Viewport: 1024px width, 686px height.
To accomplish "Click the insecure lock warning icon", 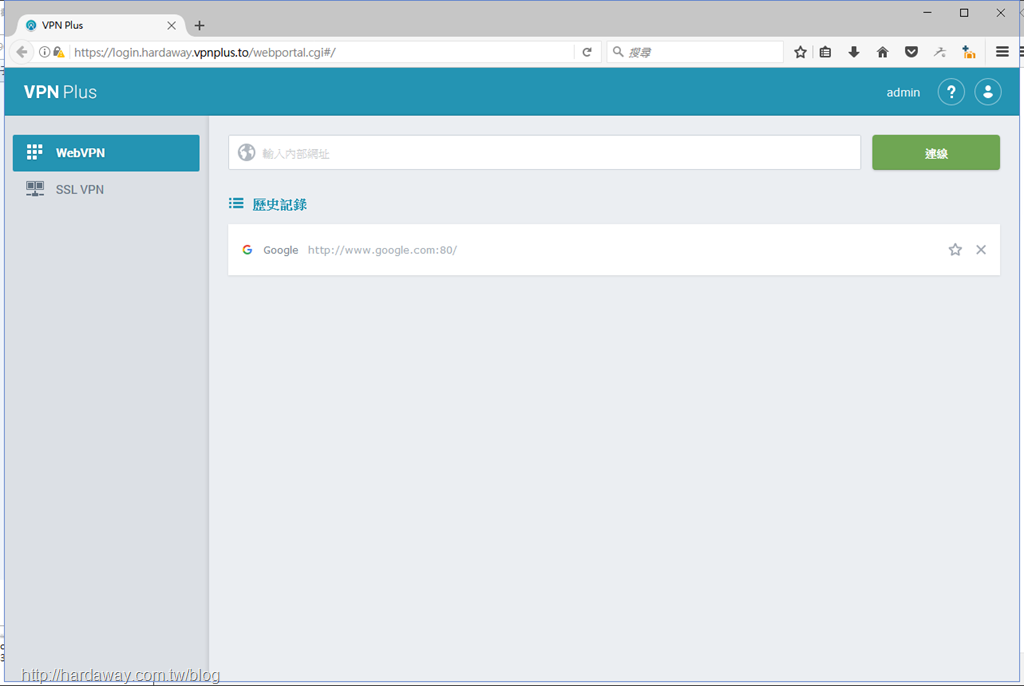I will 59,52.
